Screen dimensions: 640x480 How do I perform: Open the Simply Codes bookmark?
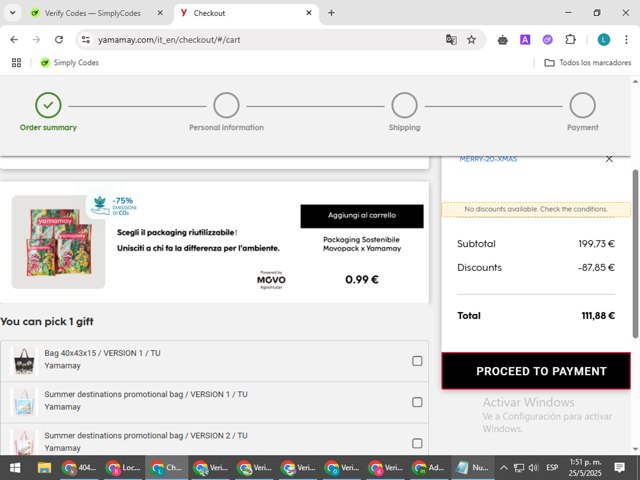pyautogui.click(x=69, y=62)
